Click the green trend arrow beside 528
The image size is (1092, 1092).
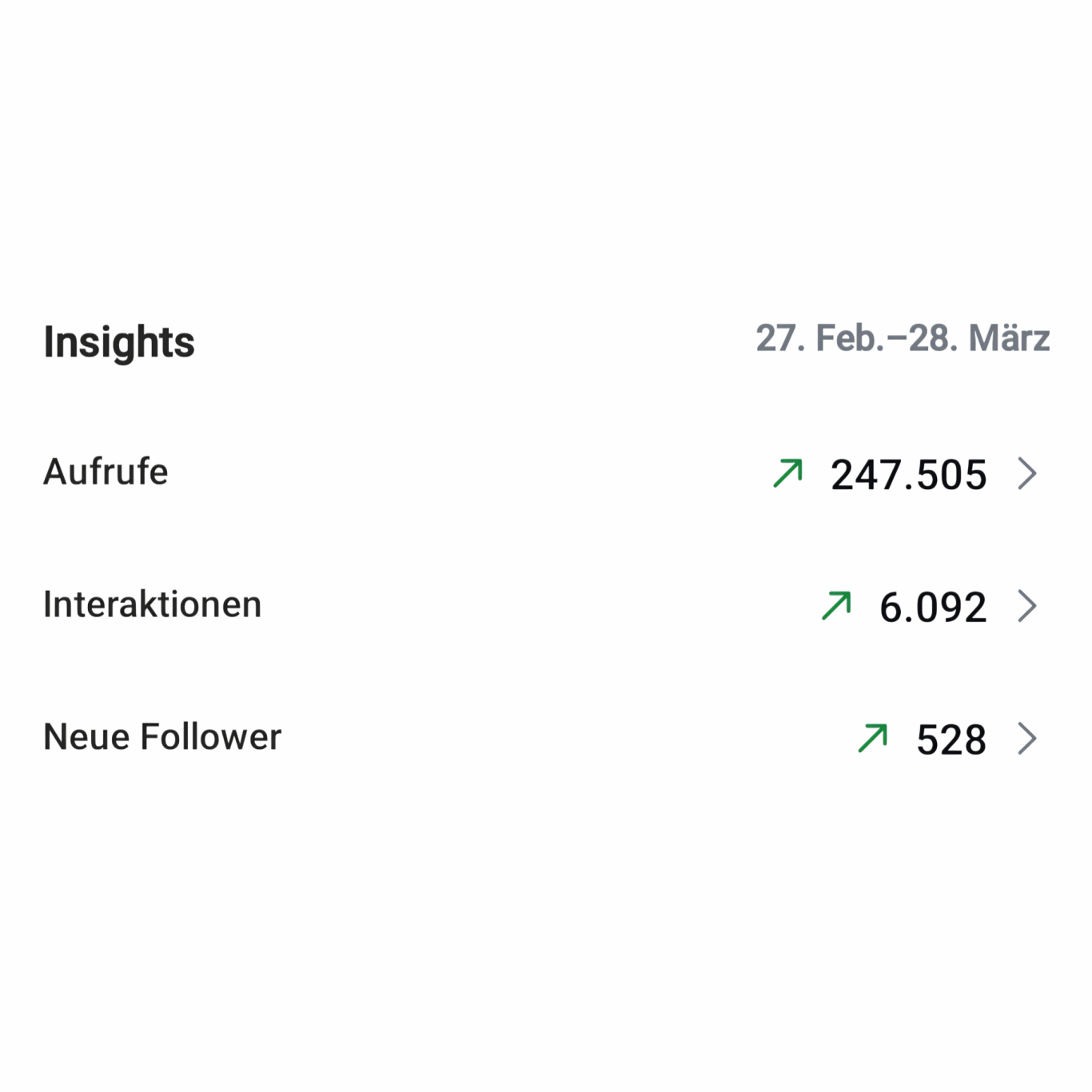pos(873,738)
